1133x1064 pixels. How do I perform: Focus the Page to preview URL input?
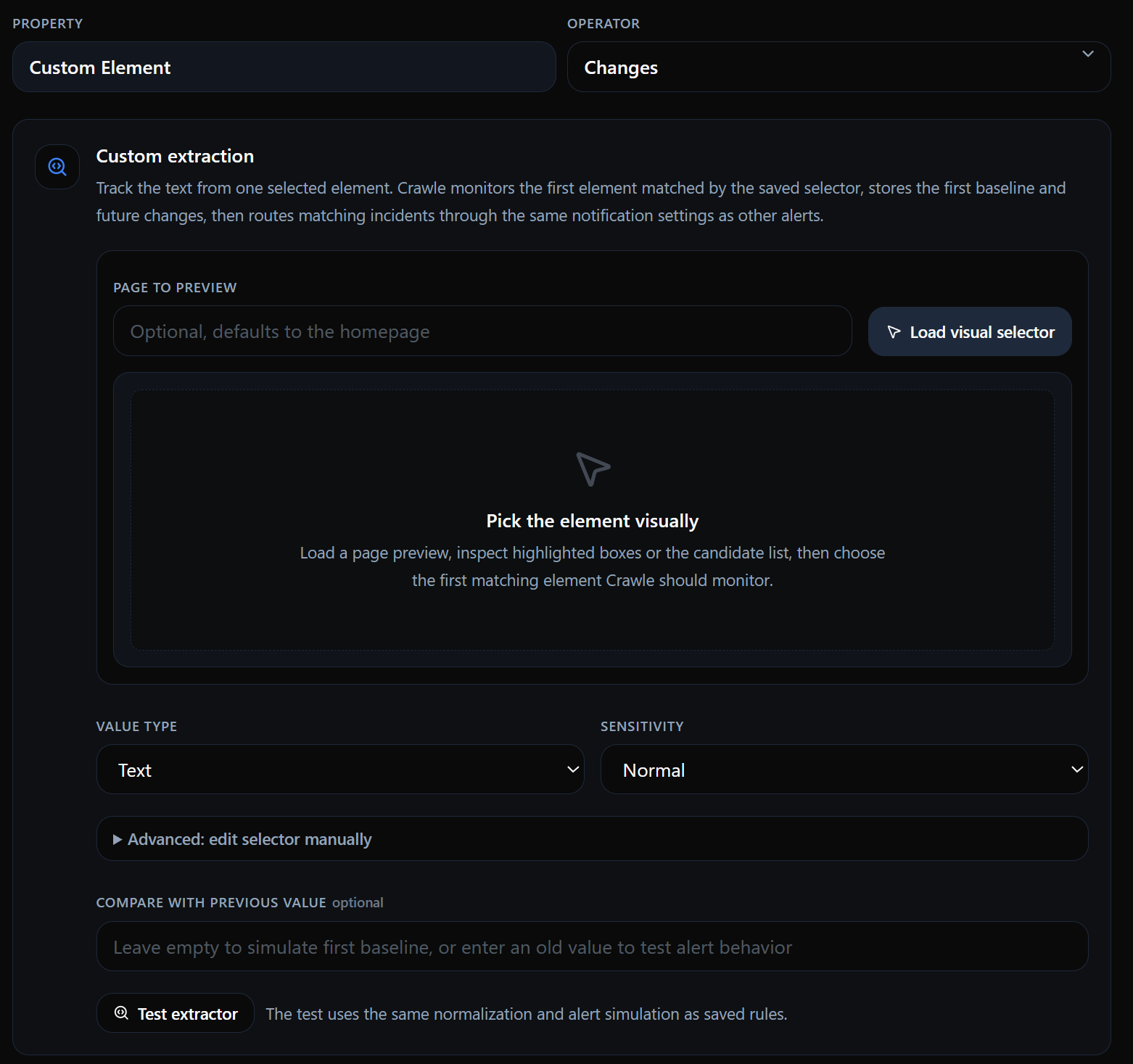click(x=482, y=331)
